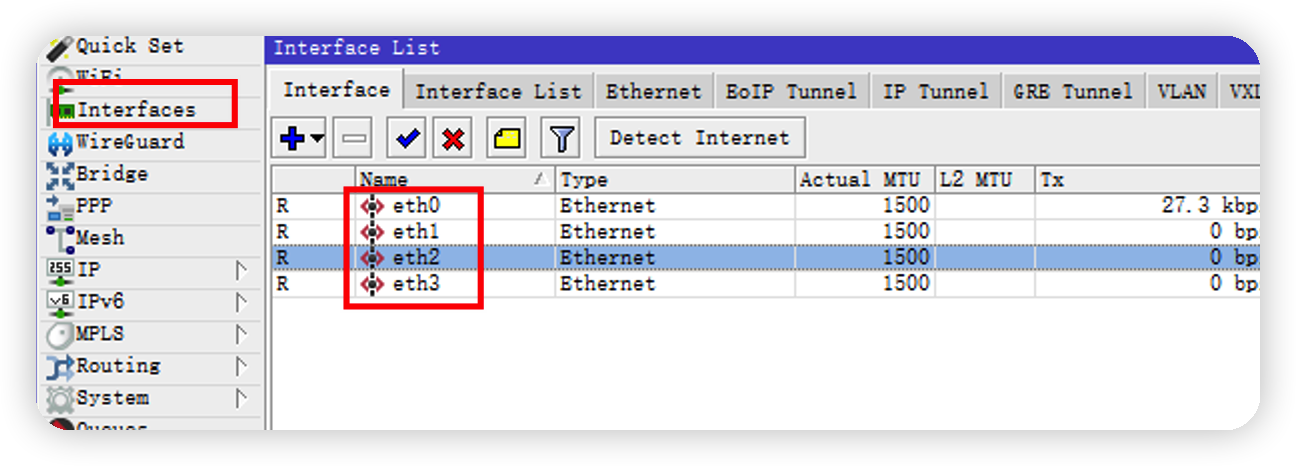Click the funnel filter icon

(561, 139)
